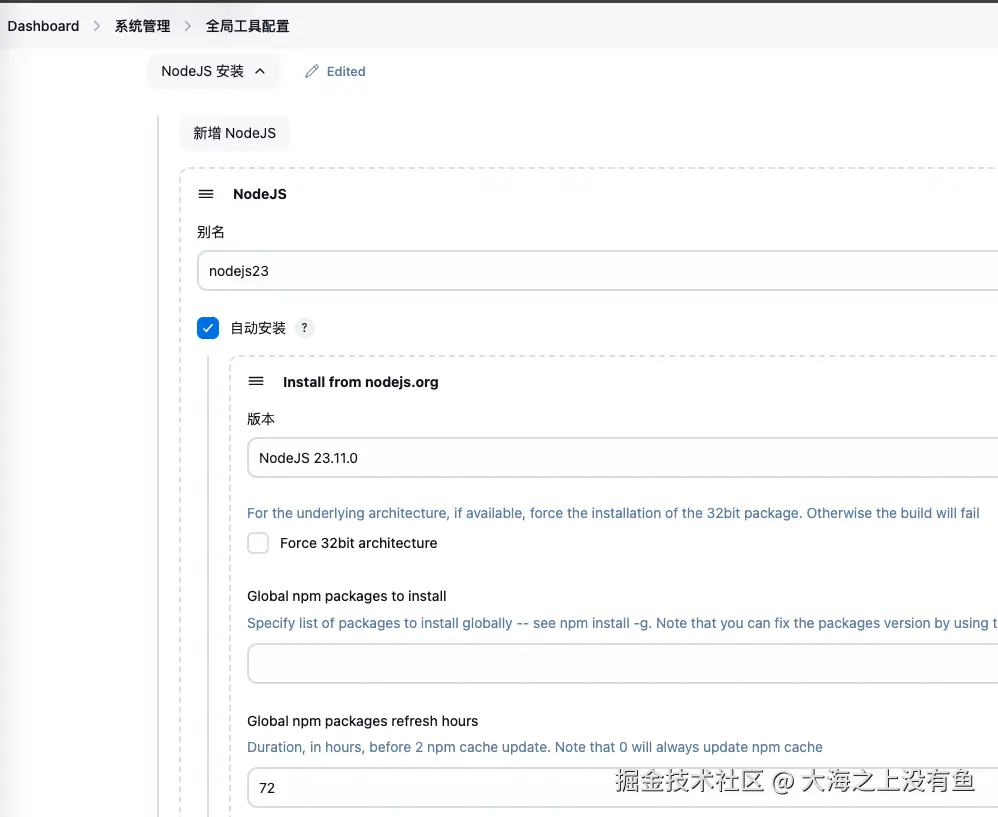Click the Global npm packages to install field
This screenshot has width=998, height=817.
pos(622,663)
